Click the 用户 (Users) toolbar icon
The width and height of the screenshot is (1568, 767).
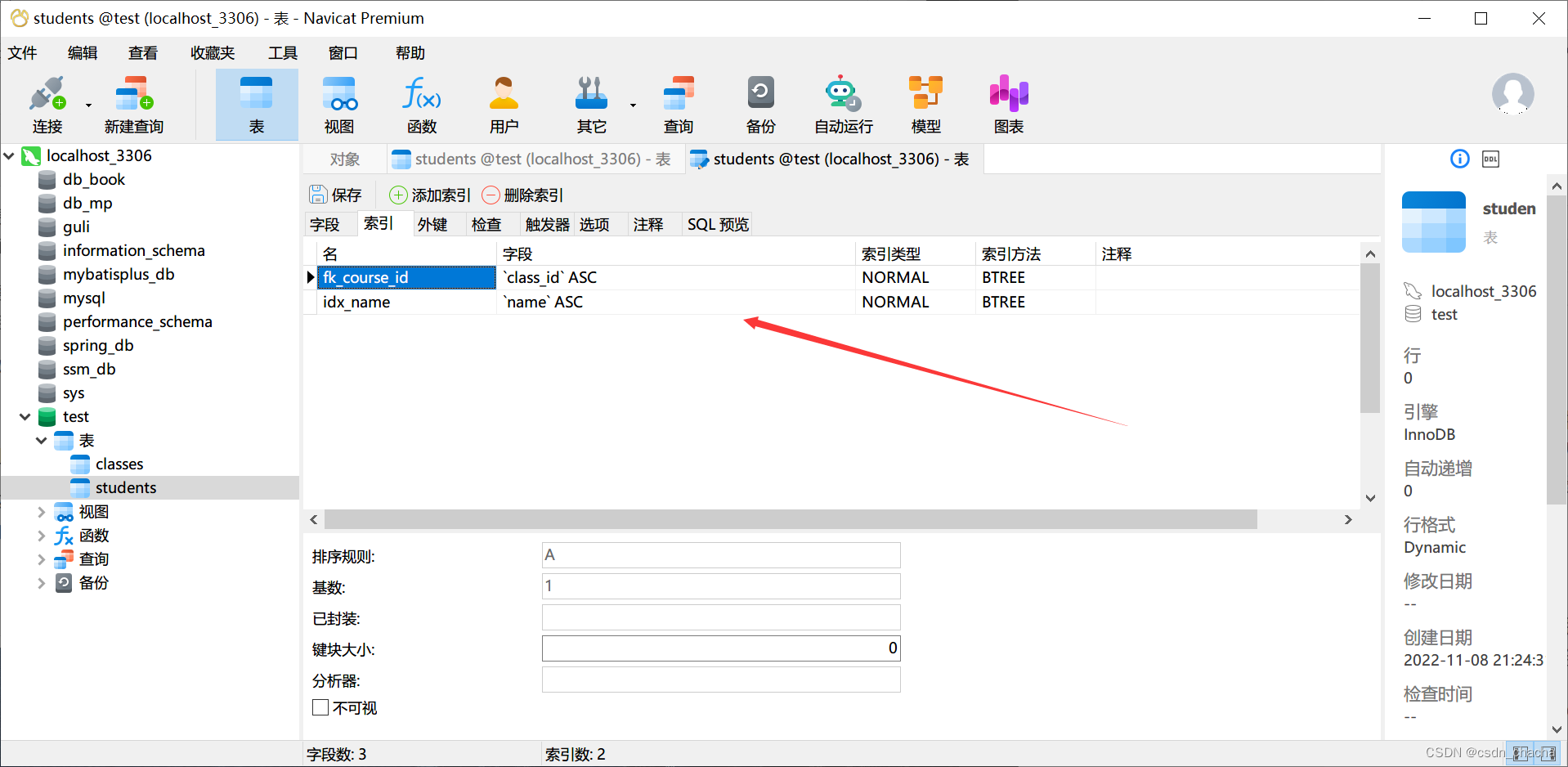[504, 102]
